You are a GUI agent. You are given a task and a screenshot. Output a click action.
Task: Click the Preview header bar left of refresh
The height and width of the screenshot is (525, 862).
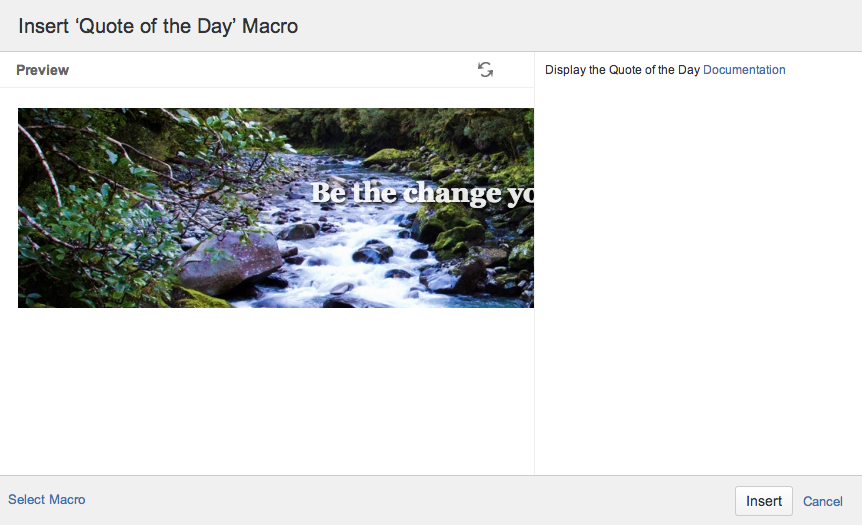[x=270, y=70]
